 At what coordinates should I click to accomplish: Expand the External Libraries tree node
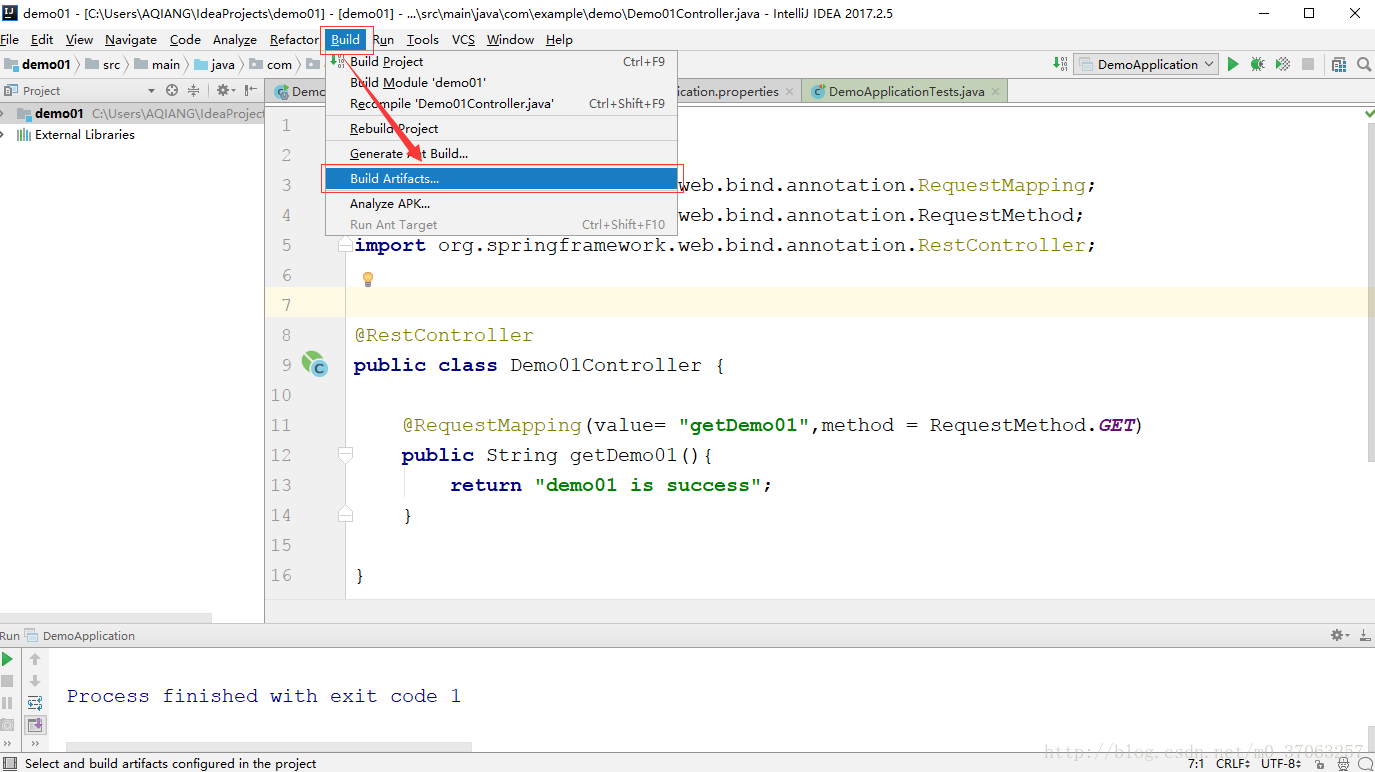(x=4, y=135)
